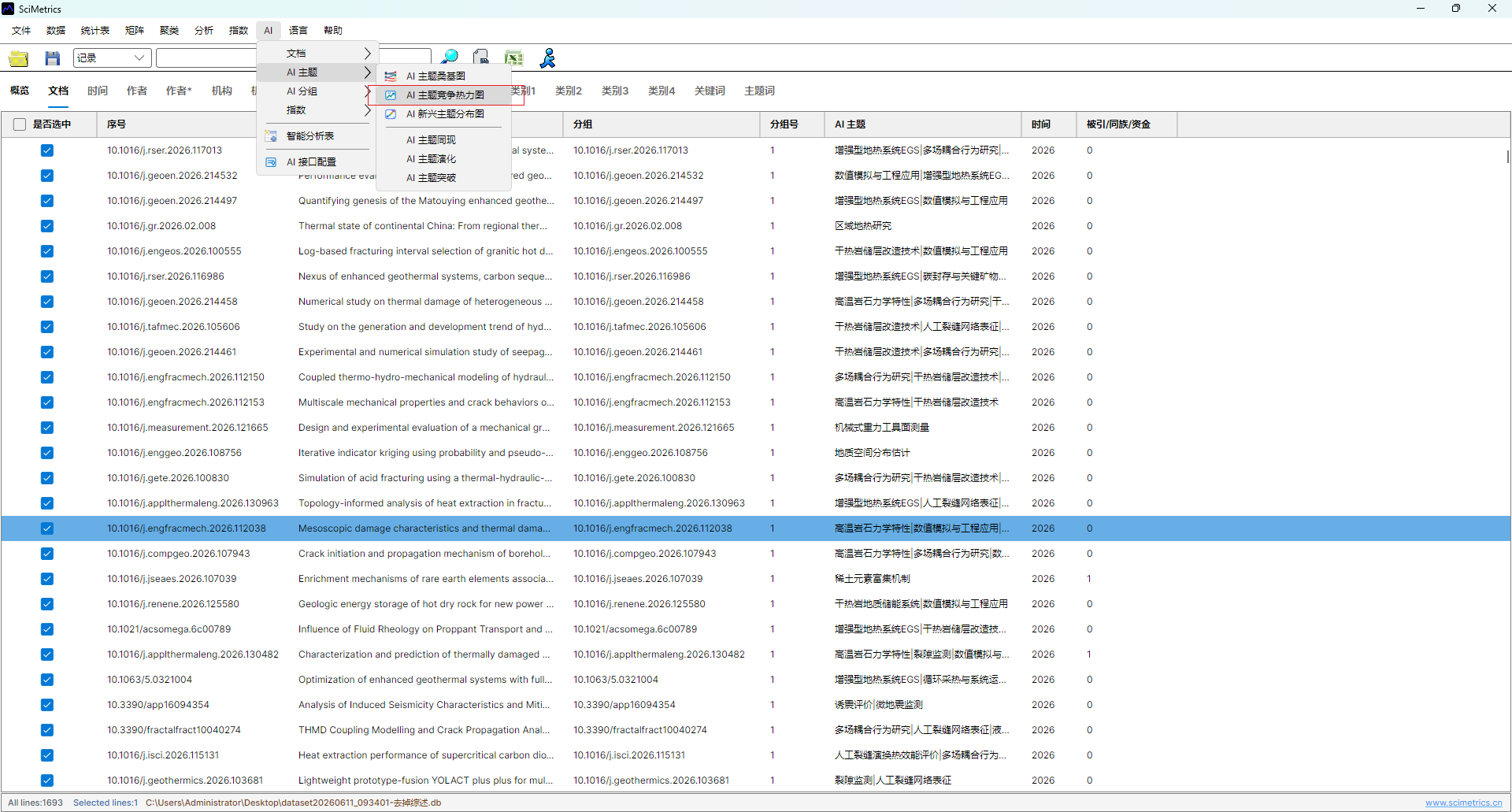Click the AI menu in the menu bar

[269, 31]
